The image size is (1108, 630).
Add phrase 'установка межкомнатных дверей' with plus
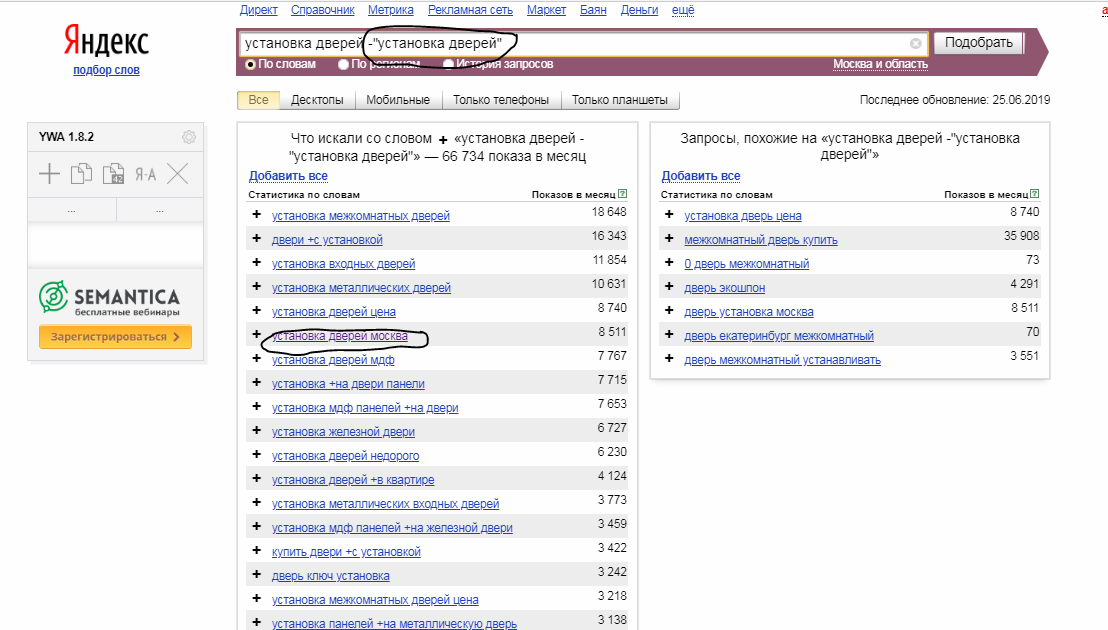257,214
